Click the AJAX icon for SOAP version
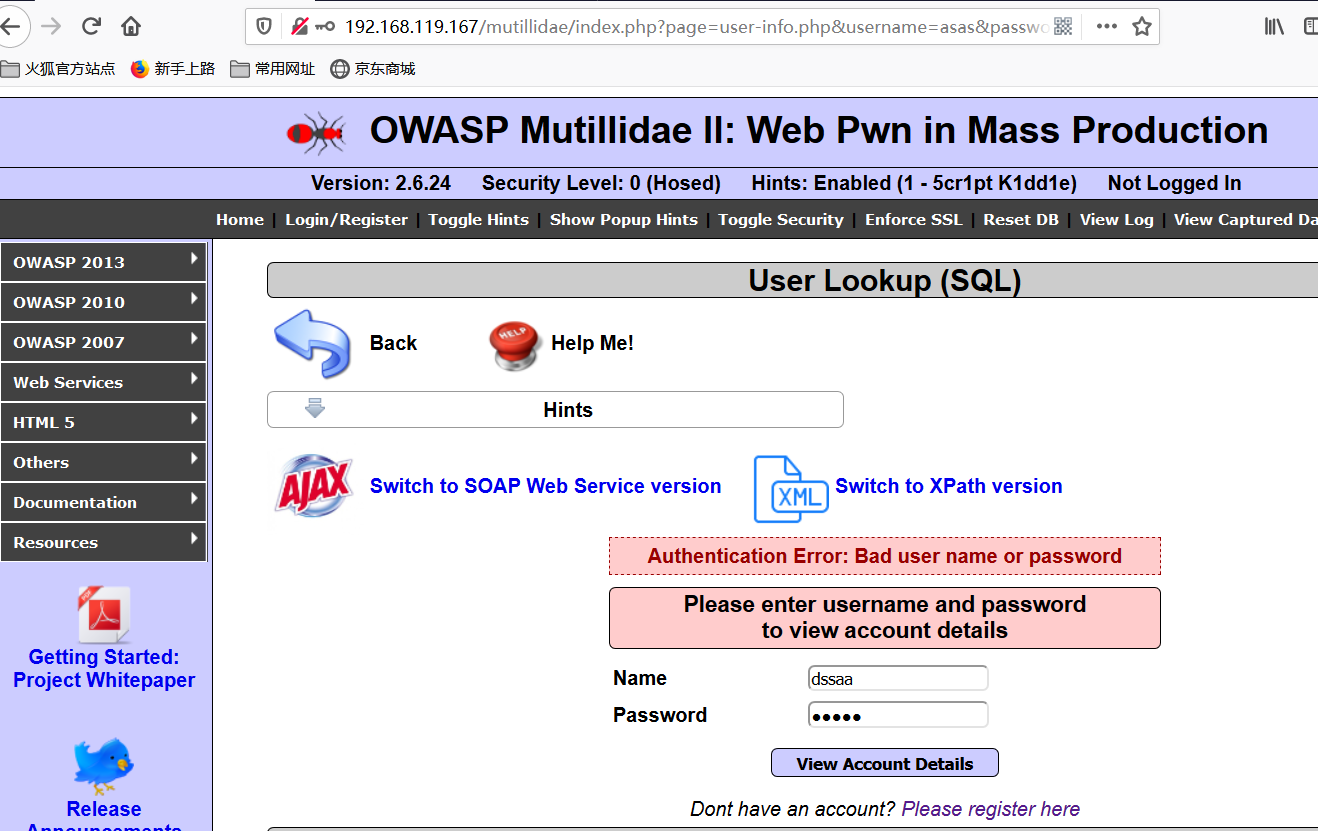 (313, 487)
